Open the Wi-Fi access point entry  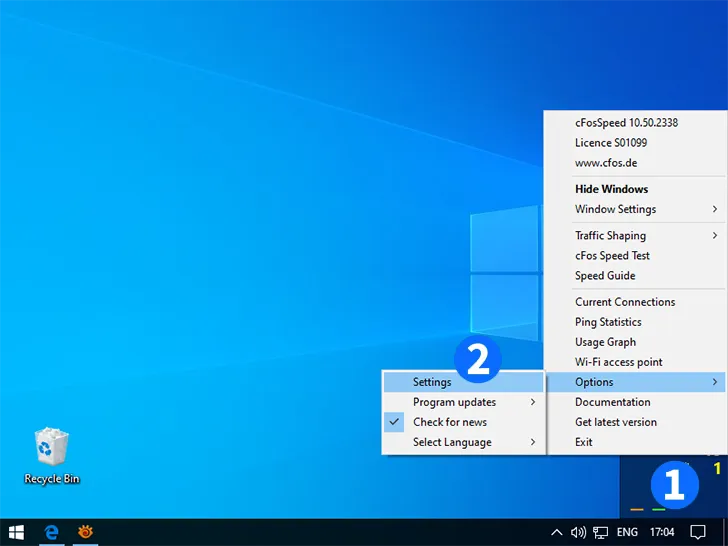[636, 362]
